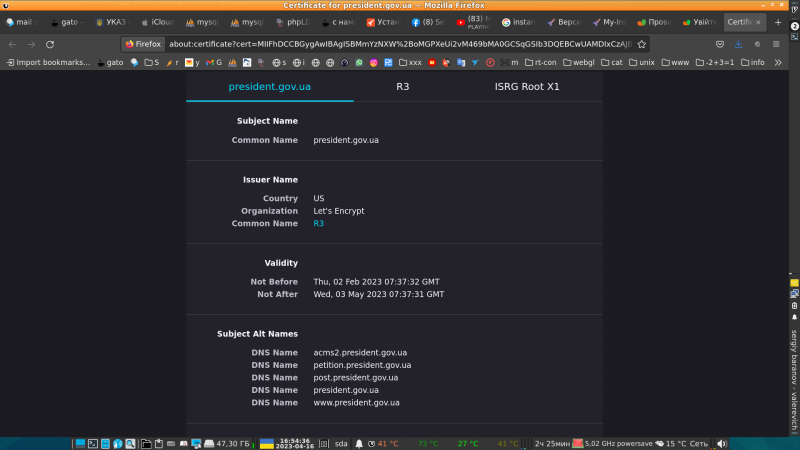Open a new browser tab with plus button
Image resolution: width=800 pixels, height=450 pixels.
778,22
